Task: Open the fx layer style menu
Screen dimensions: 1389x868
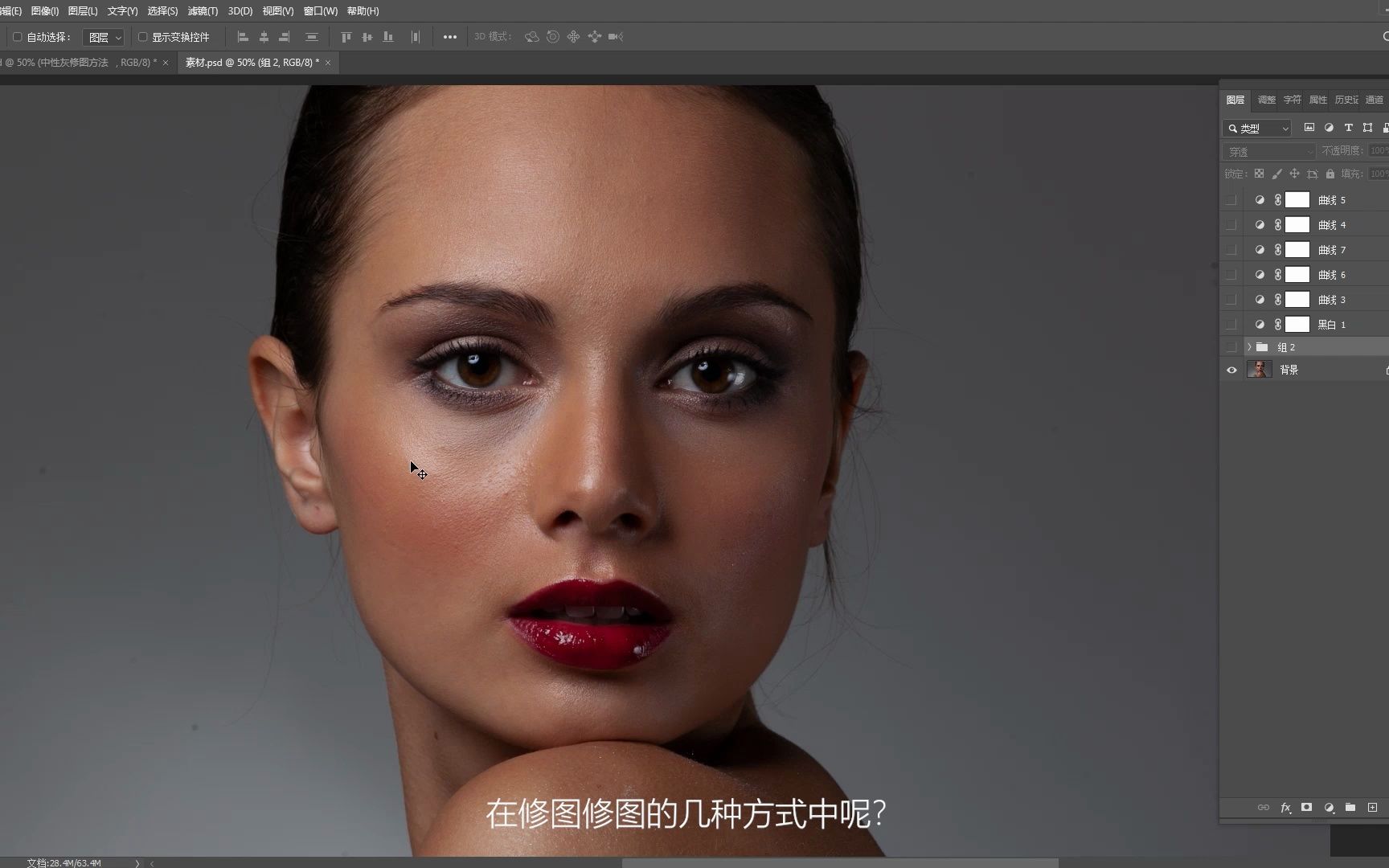Action: click(1286, 808)
